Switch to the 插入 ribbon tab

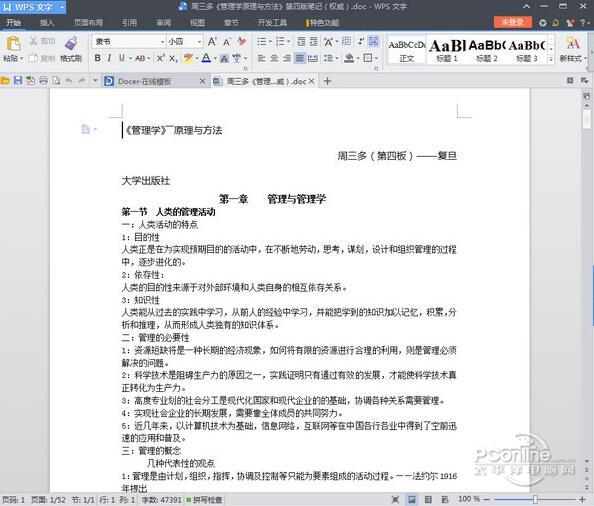[x=47, y=23]
